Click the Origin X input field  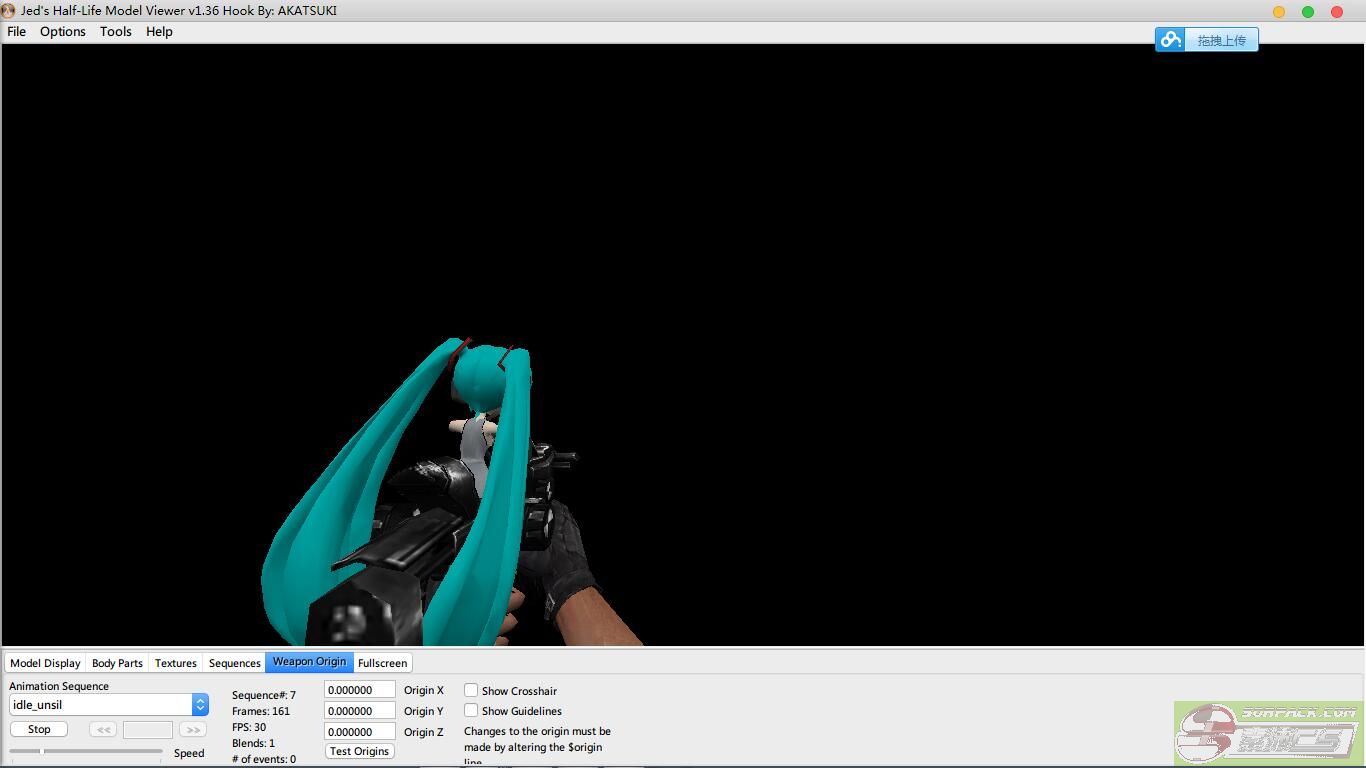pos(359,690)
